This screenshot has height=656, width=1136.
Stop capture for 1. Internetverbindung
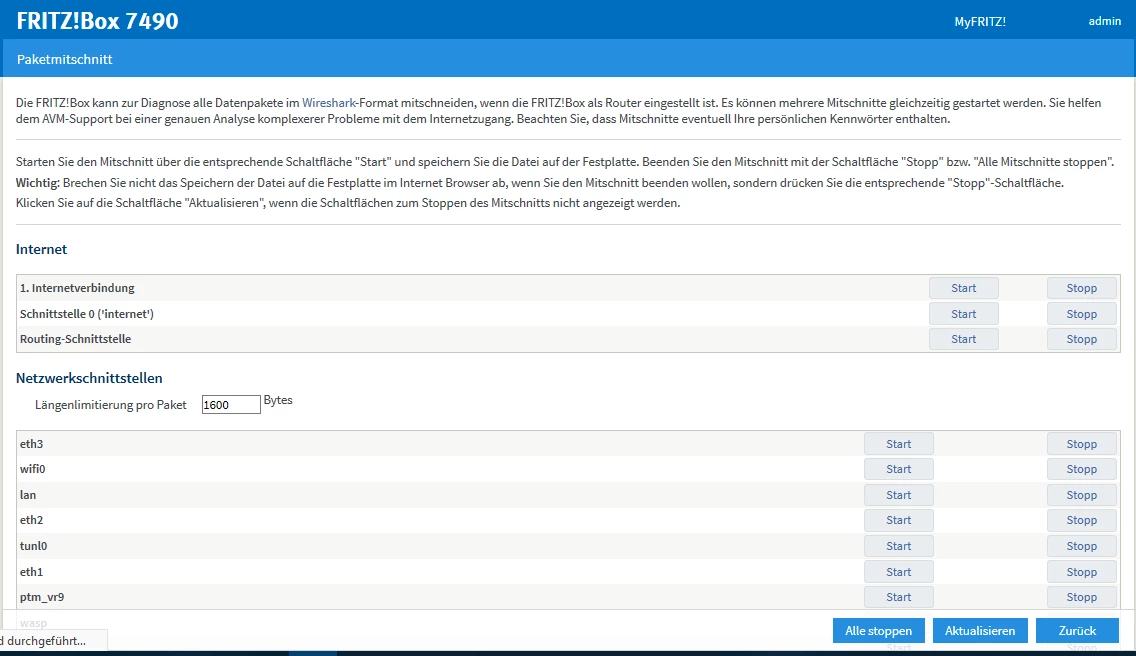[x=1082, y=288]
